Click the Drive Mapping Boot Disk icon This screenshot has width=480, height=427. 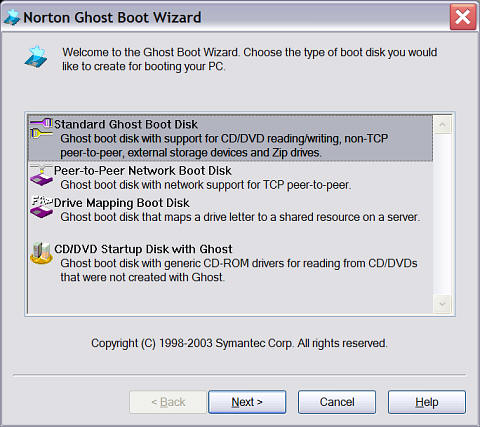click(41, 207)
